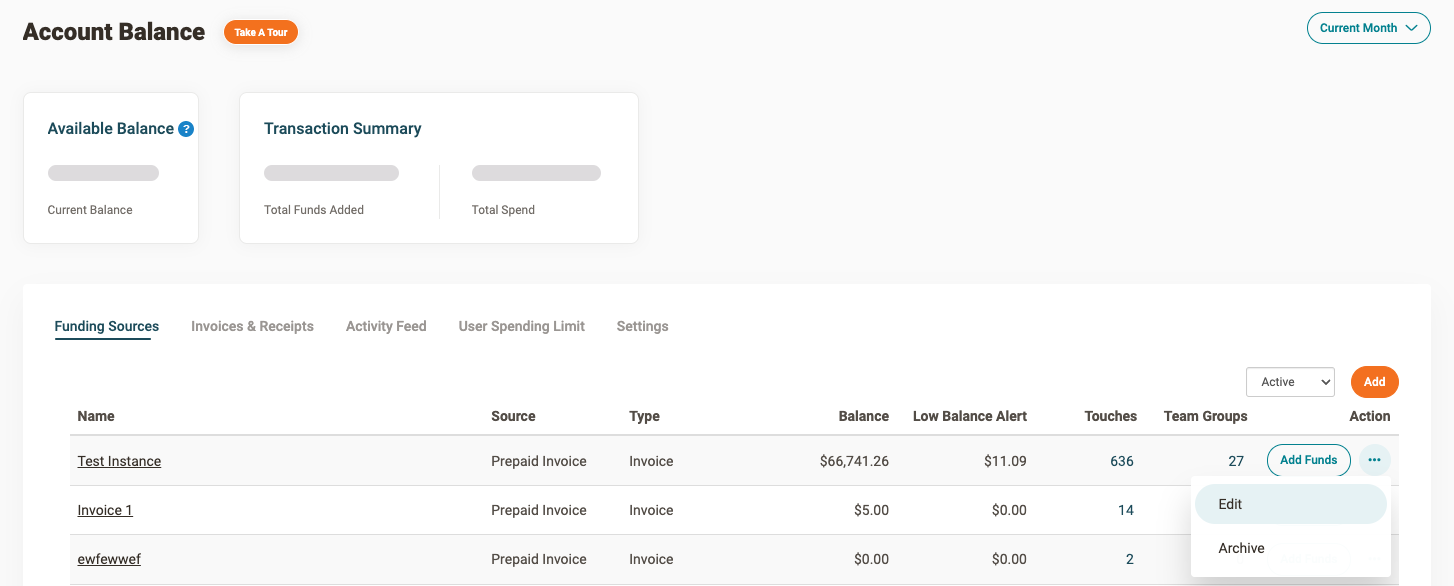Open the Activity Feed tab
The height and width of the screenshot is (586, 1454).
386,326
